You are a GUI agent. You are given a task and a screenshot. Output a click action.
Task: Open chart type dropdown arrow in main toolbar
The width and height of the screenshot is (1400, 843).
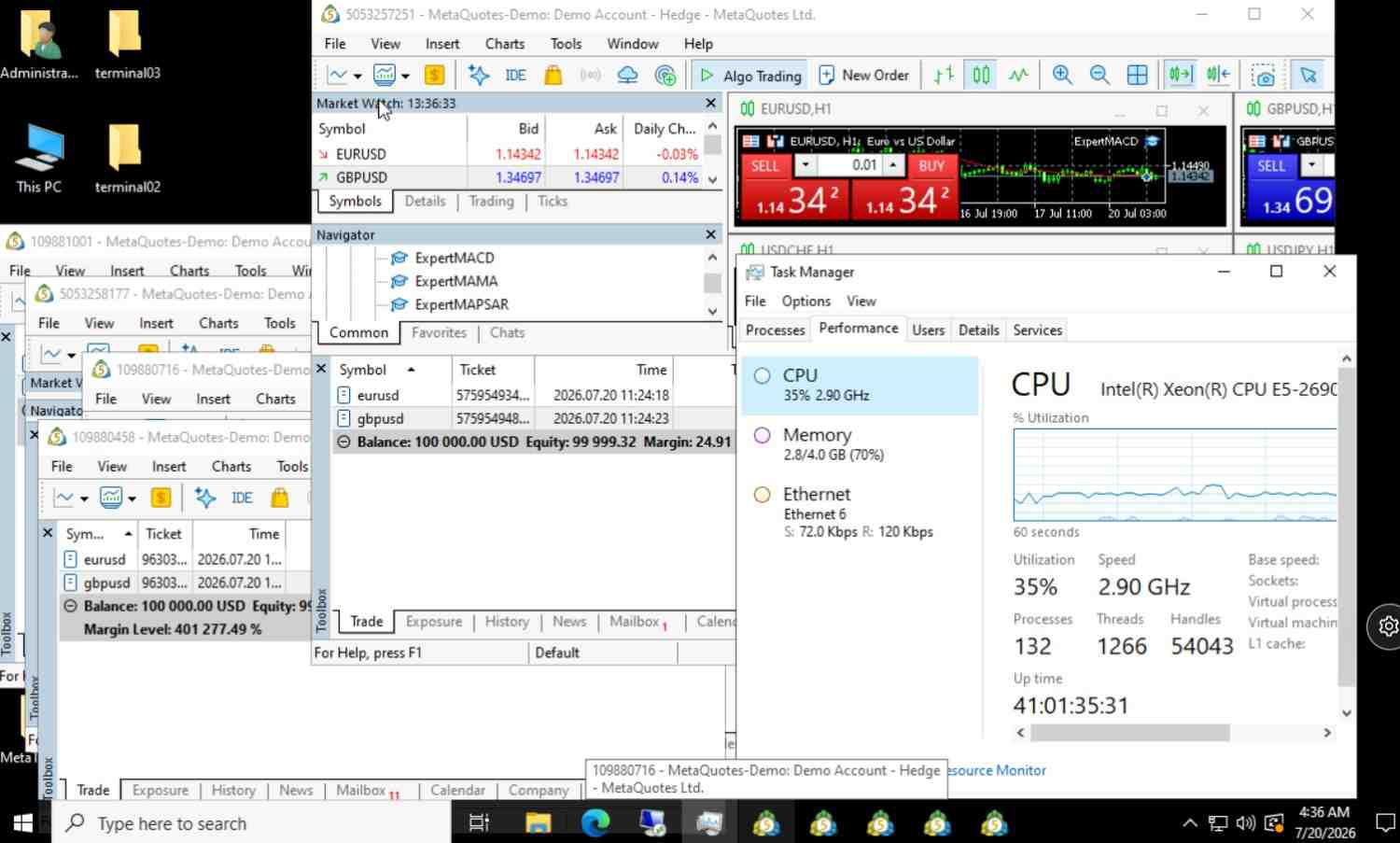pyautogui.click(x=357, y=77)
